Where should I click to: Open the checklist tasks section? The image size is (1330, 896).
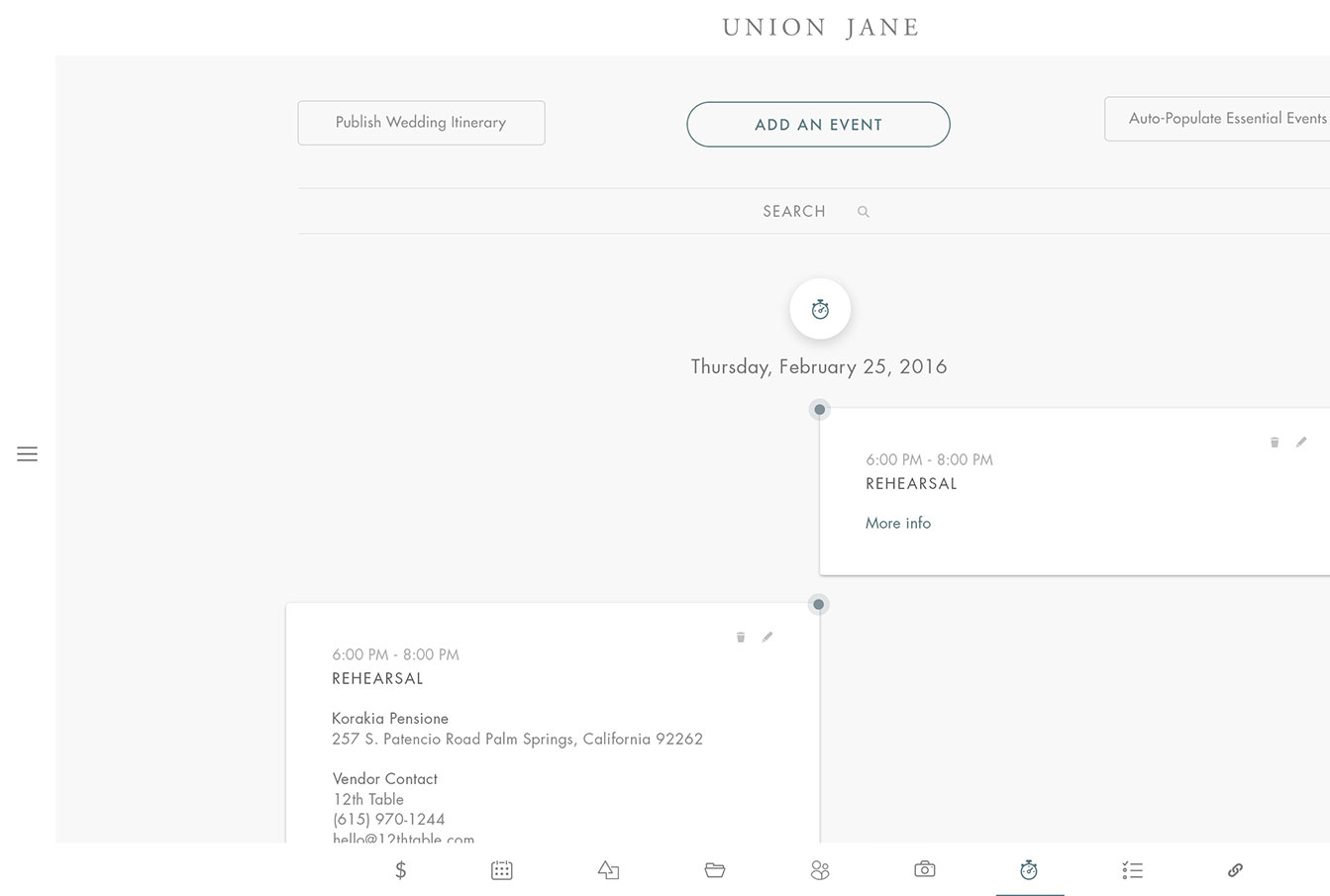pos(1133,870)
